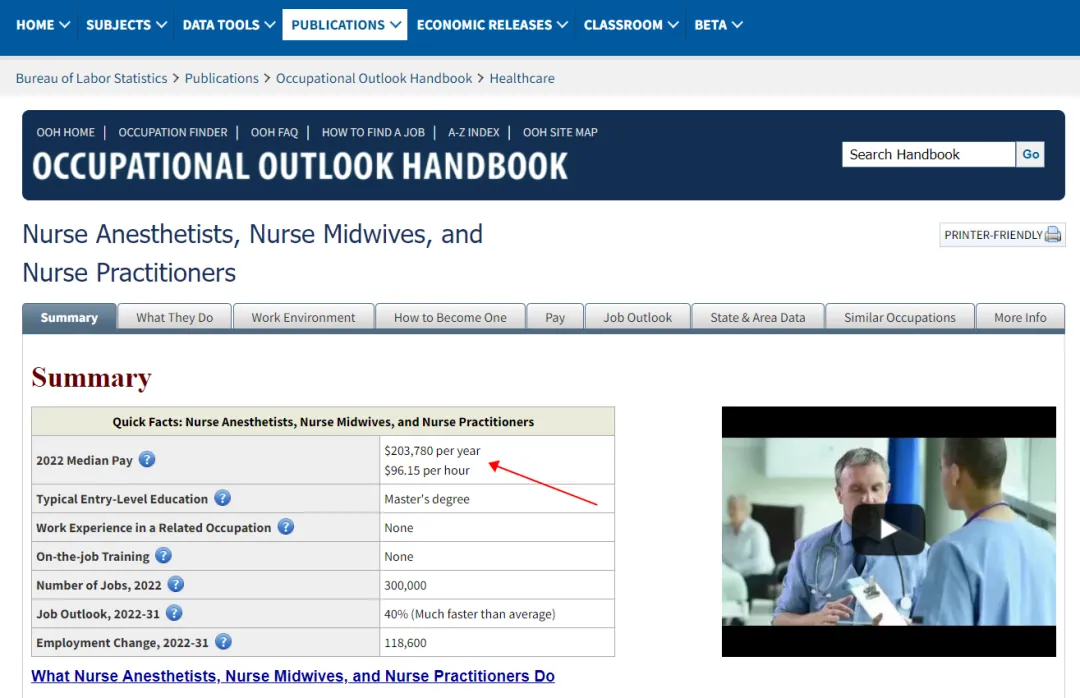Image resolution: width=1080 pixels, height=698 pixels.
Task: Click the $96.15 per hour value
Action: pyautogui.click(x=427, y=471)
